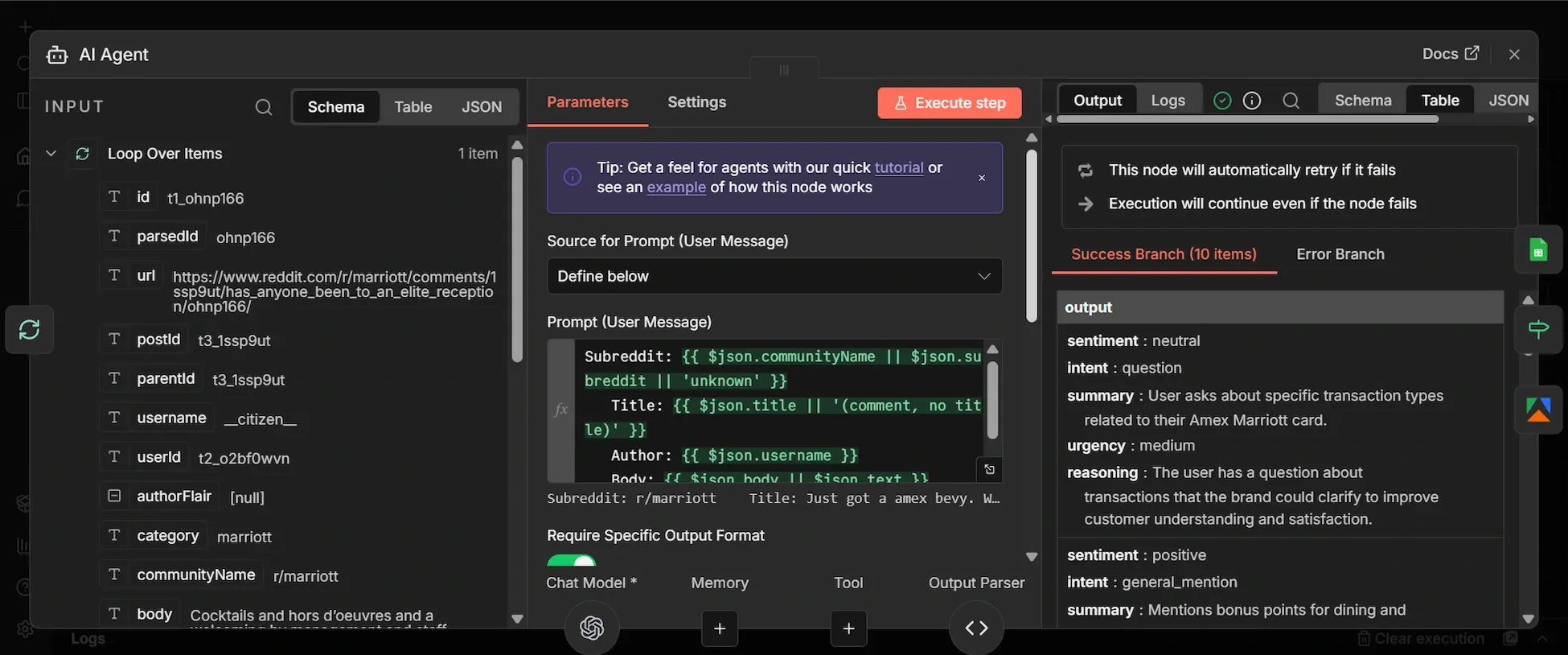Screen dimensions: 1568x655
Task: Click the retry arrows icon in output notice
Action: coord(1086,170)
